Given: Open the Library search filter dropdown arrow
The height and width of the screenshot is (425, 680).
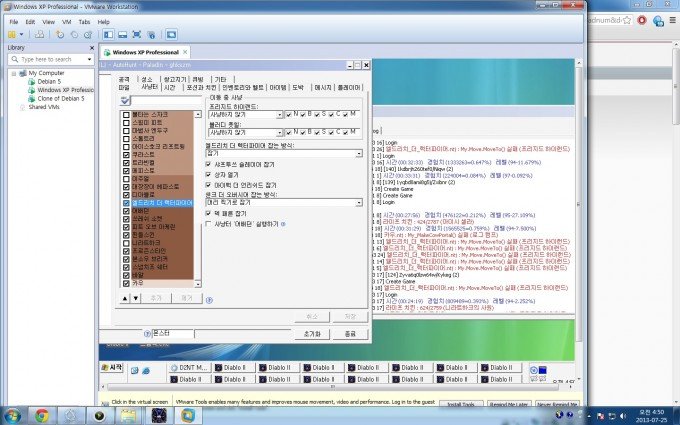Looking at the screenshot, I should (90, 59).
